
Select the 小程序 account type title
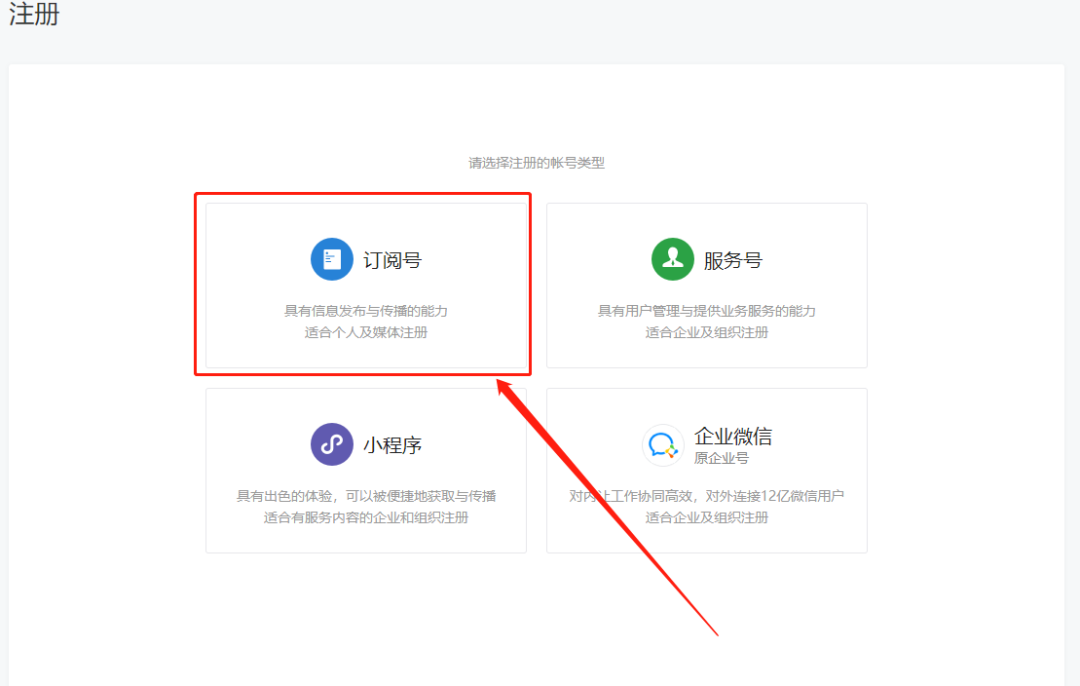coord(393,445)
